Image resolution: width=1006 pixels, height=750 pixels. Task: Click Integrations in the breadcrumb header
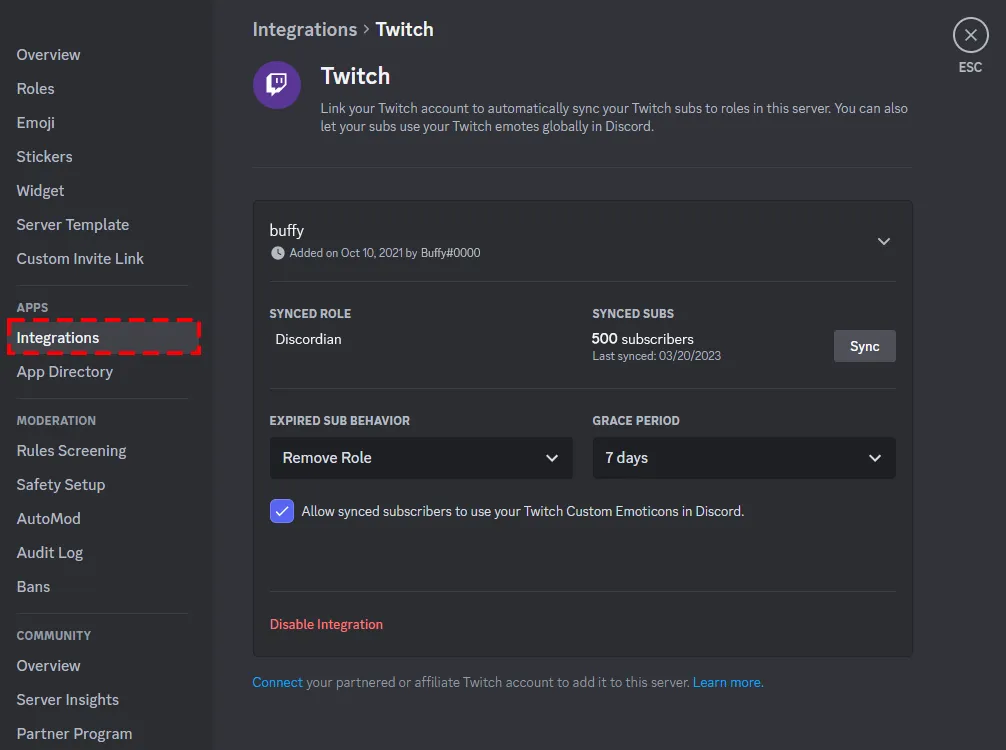coord(305,29)
